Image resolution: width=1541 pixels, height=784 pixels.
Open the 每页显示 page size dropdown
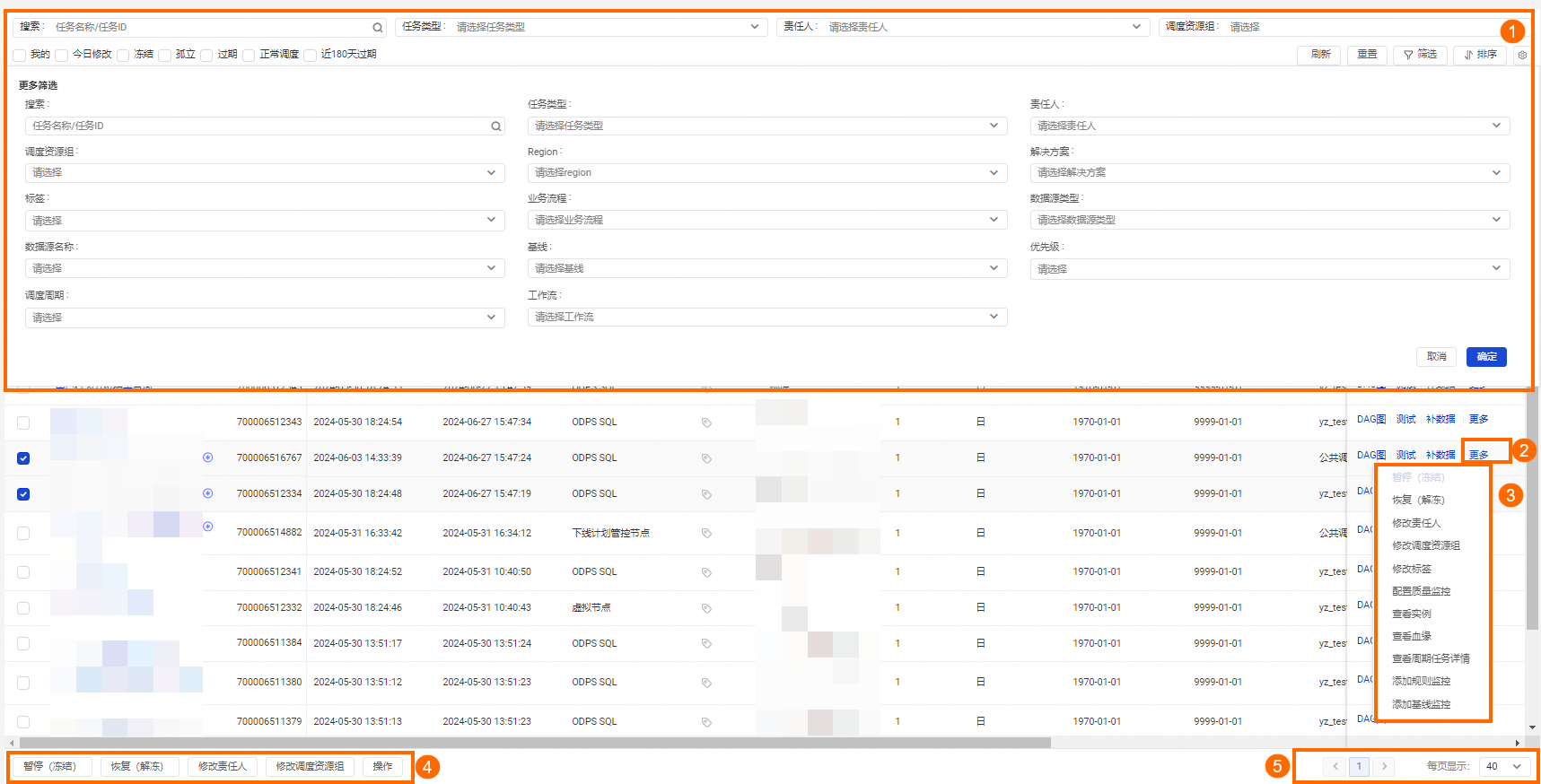pos(1504,766)
